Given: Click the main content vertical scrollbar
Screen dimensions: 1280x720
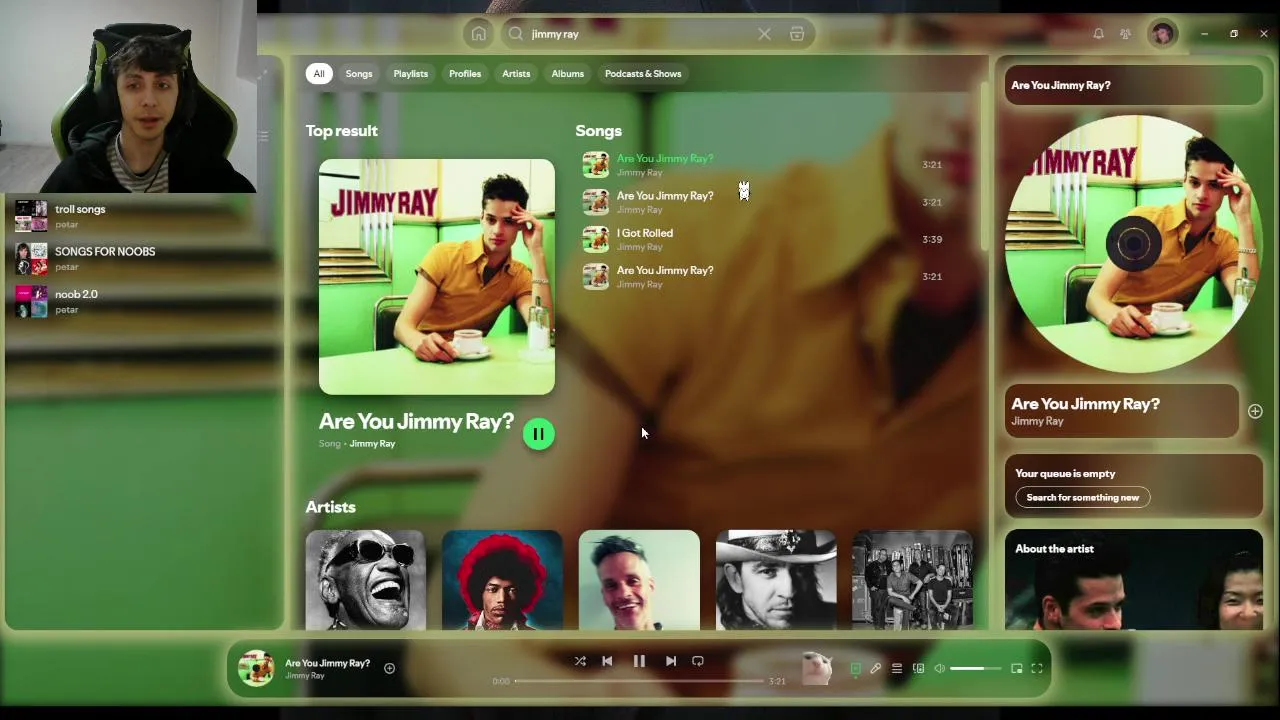Looking at the screenshot, I should [984, 165].
